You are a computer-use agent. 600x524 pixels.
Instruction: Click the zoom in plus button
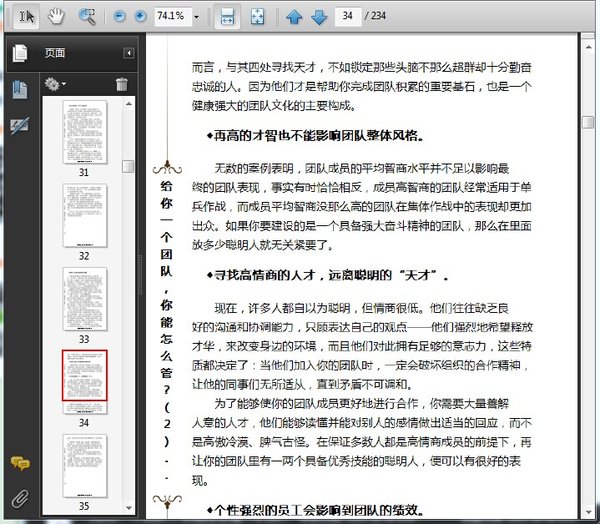tap(140, 17)
